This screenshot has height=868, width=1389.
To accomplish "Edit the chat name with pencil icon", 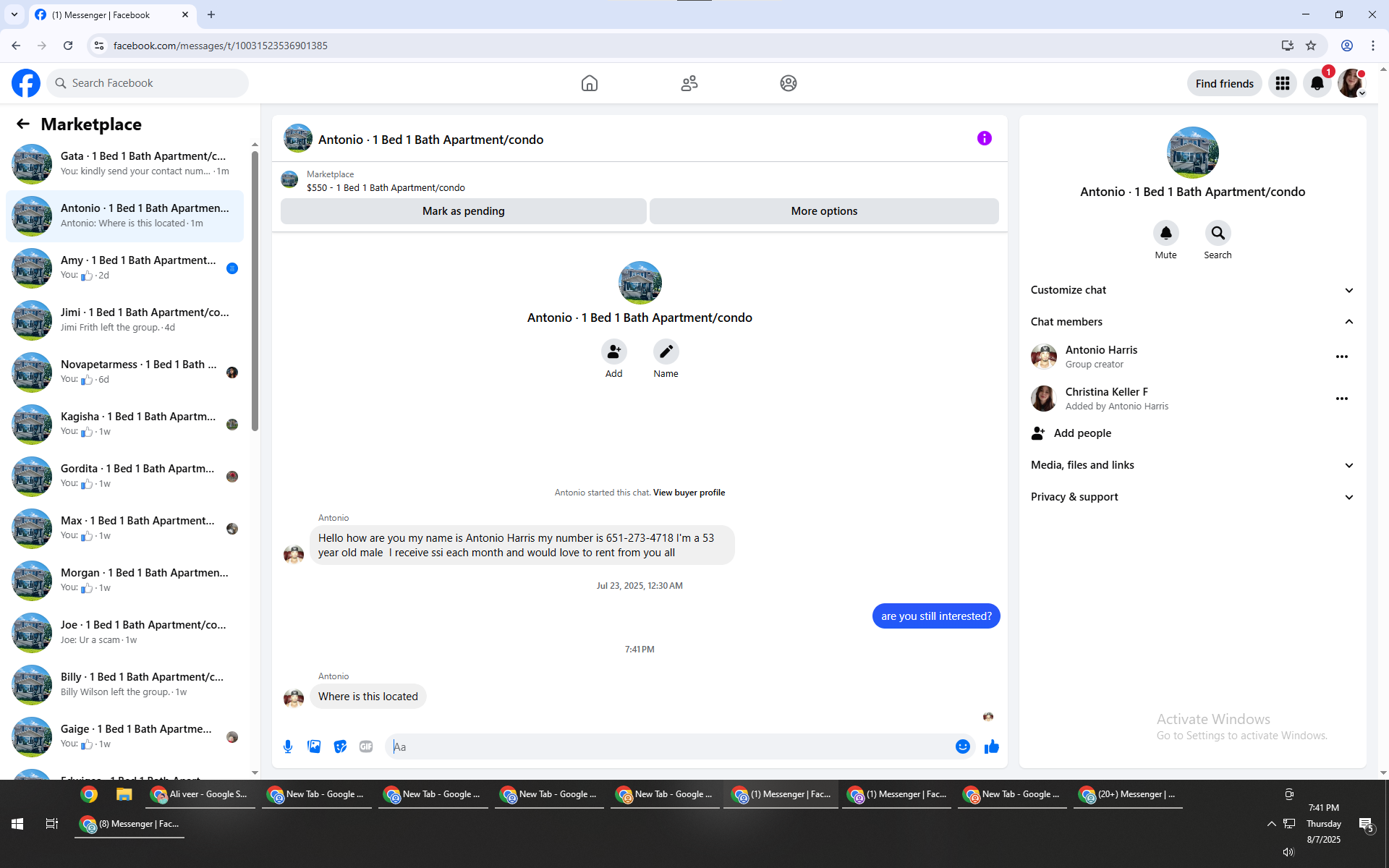I will 666,352.
